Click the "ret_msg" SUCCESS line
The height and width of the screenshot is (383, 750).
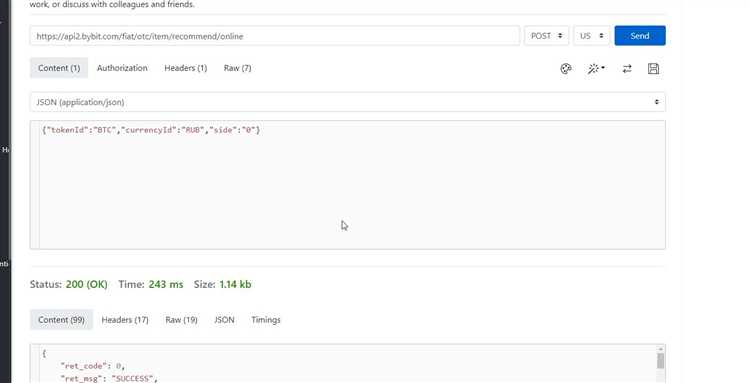click(x=109, y=378)
